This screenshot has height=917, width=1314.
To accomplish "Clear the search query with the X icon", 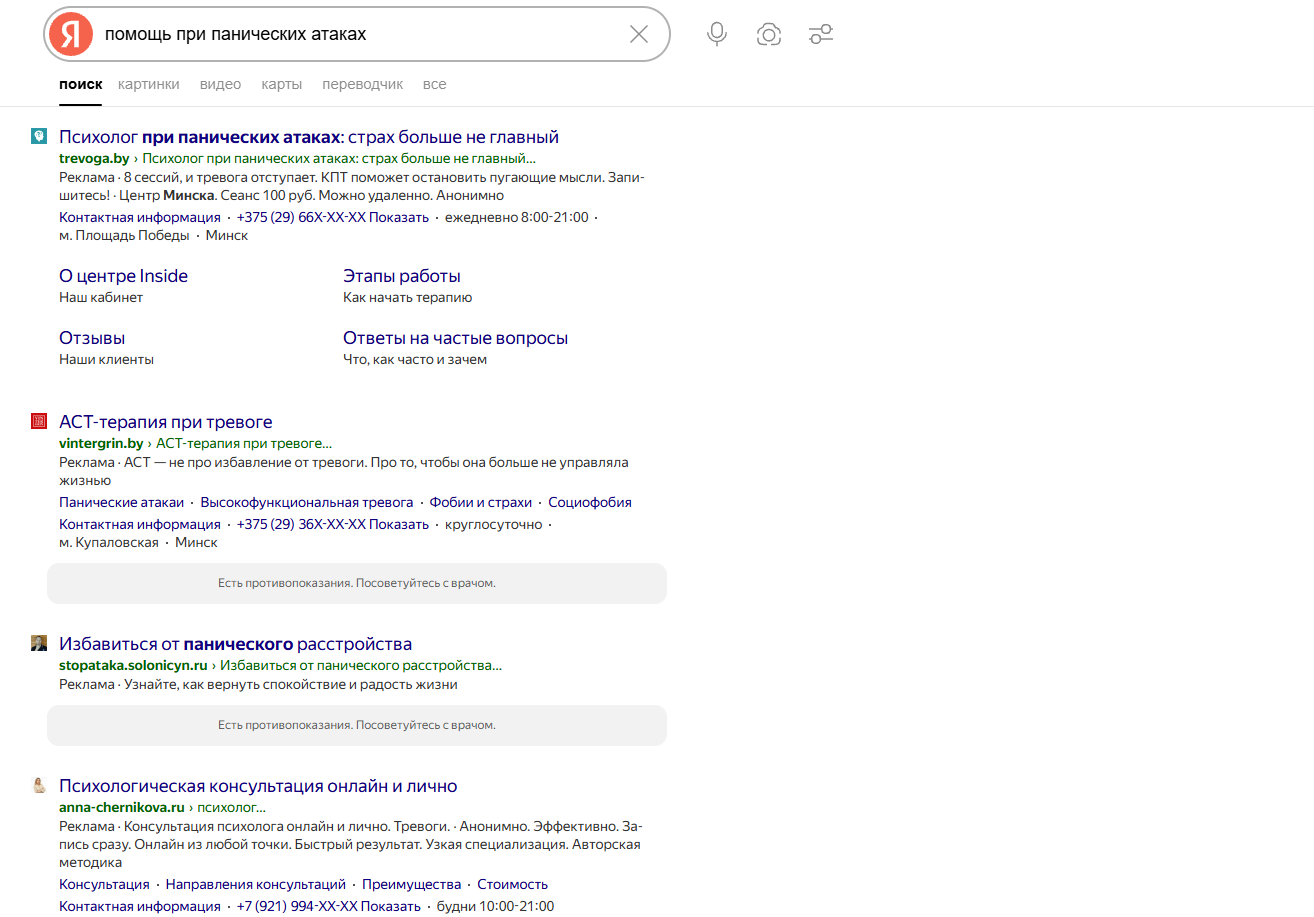I will [x=639, y=34].
